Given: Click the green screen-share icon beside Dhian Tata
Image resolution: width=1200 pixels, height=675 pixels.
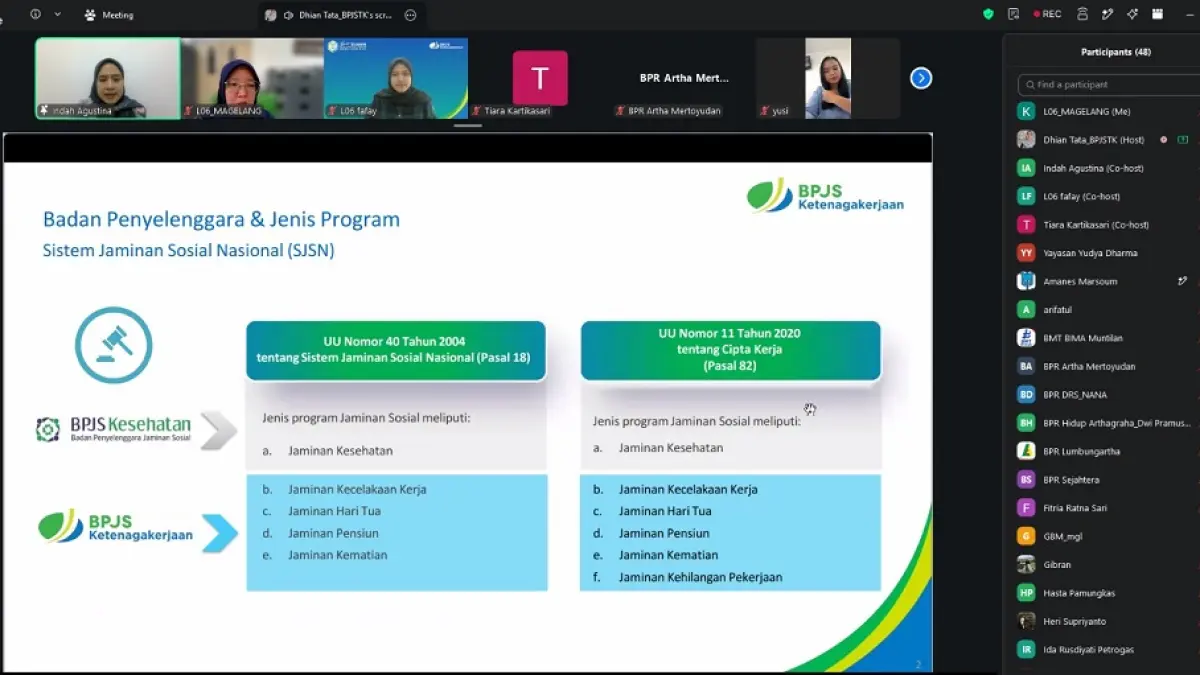Looking at the screenshot, I should tap(1183, 140).
